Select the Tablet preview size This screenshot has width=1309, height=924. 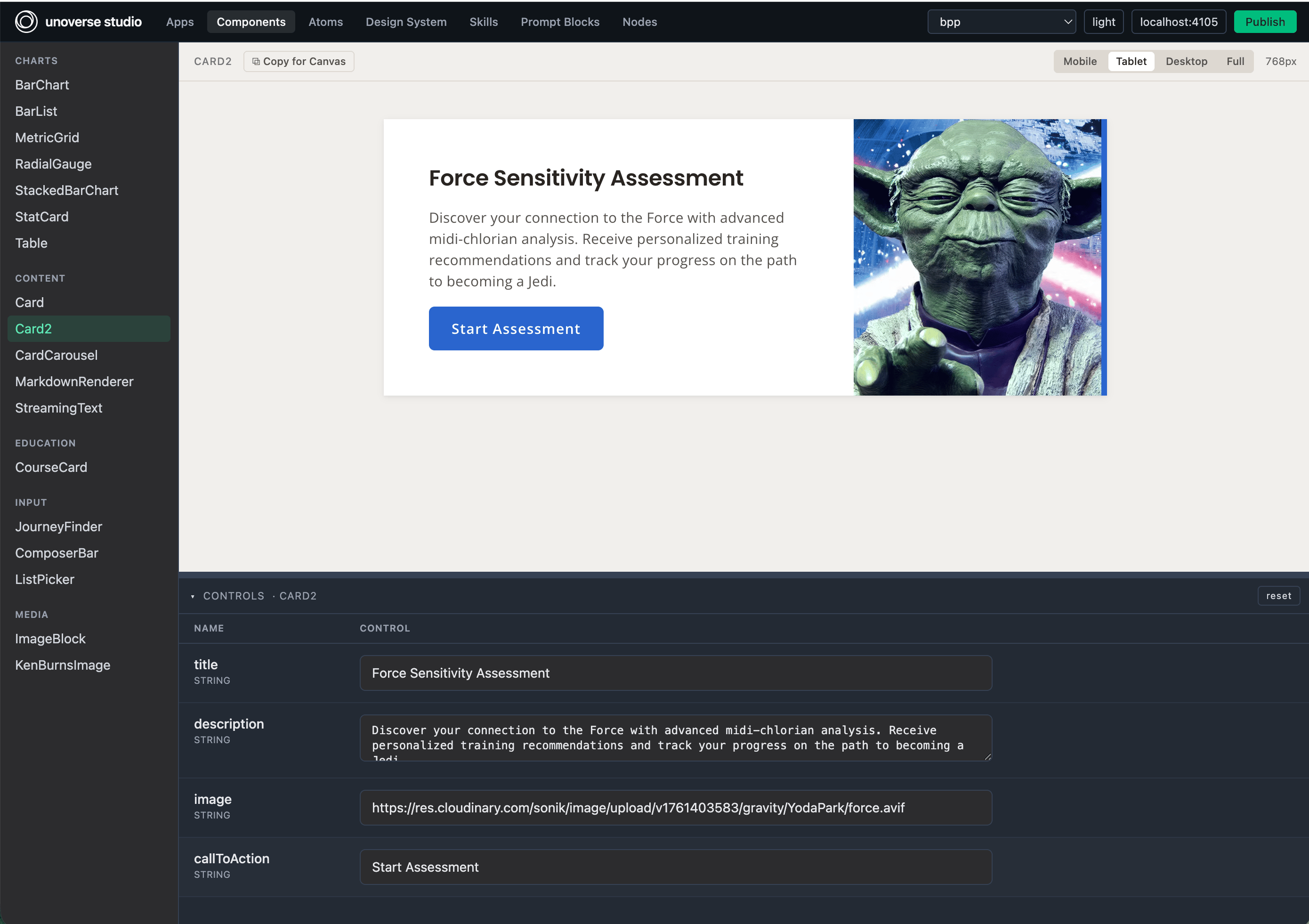coord(1131,62)
